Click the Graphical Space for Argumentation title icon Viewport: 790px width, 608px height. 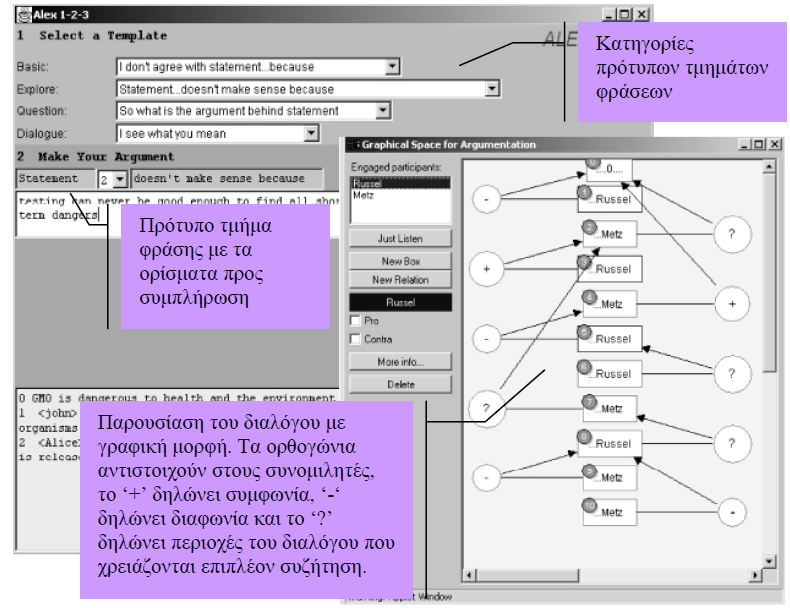[x=353, y=145]
